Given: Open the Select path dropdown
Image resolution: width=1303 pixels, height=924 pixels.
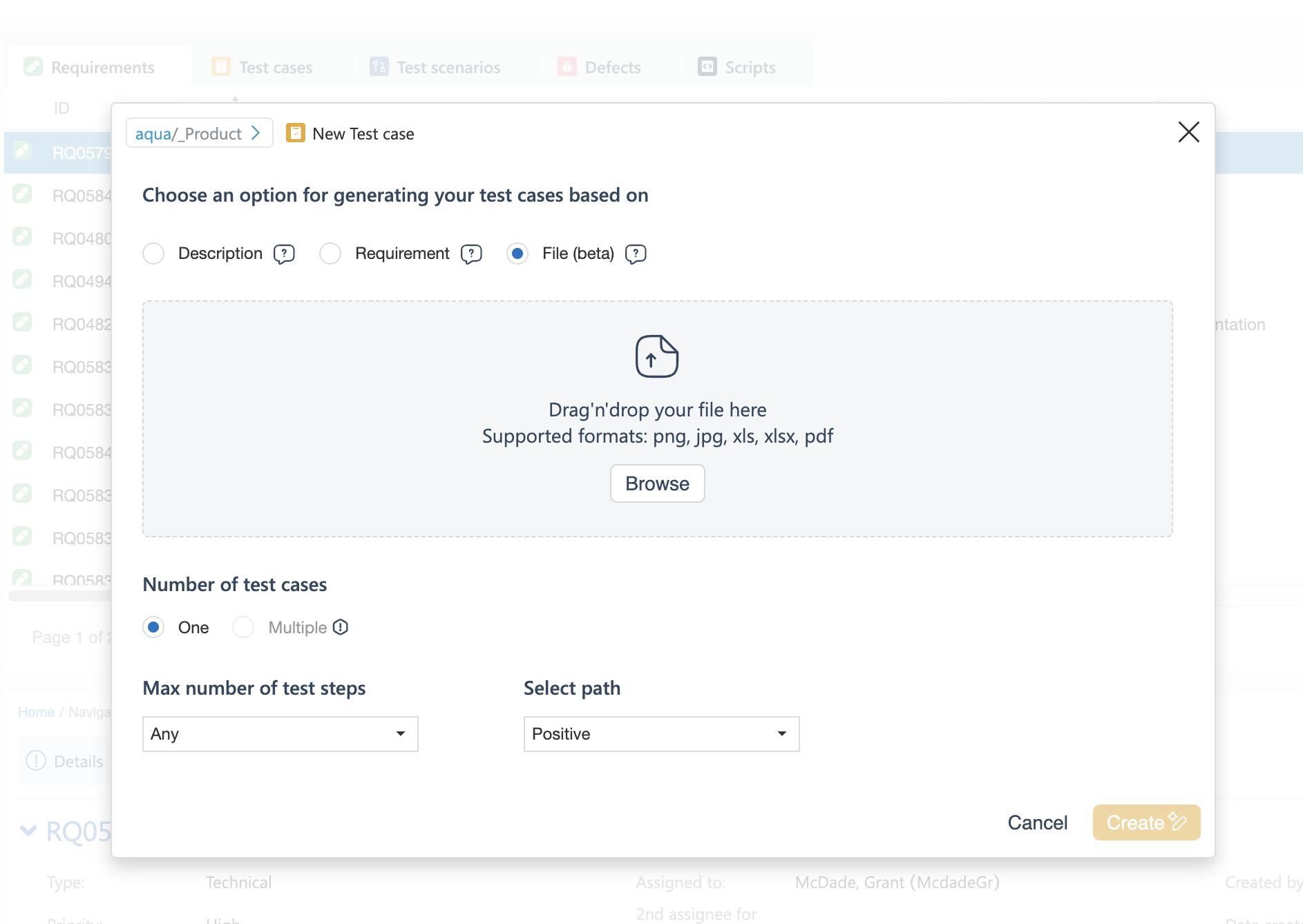Looking at the screenshot, I should click(x=661, y=733).
